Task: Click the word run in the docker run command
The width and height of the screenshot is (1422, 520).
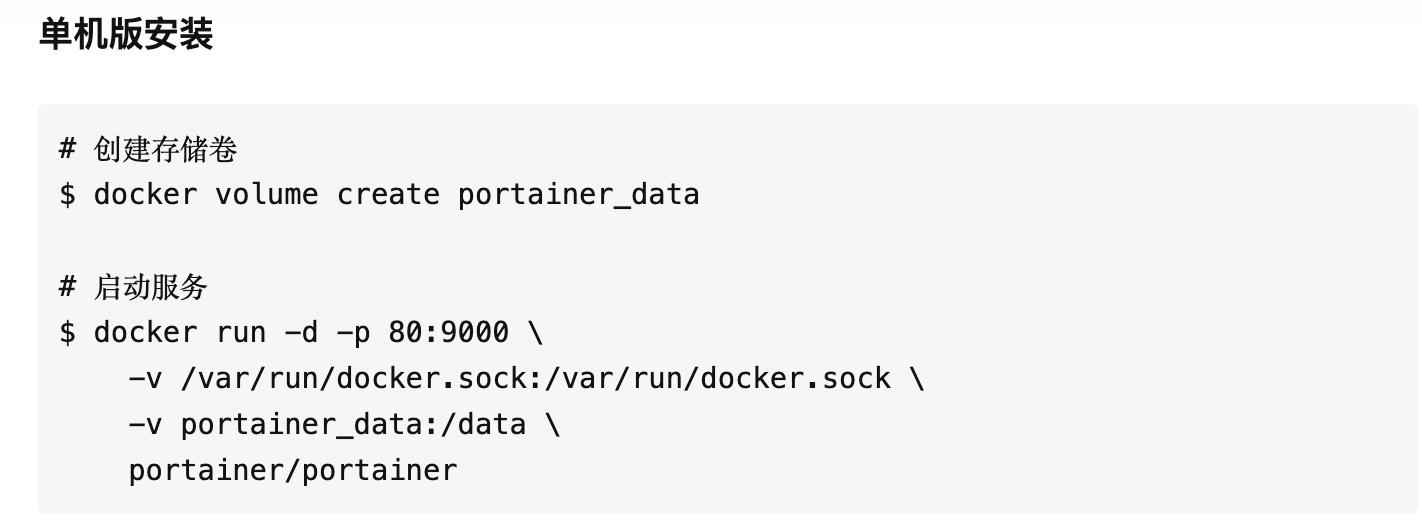Action: 241,332
